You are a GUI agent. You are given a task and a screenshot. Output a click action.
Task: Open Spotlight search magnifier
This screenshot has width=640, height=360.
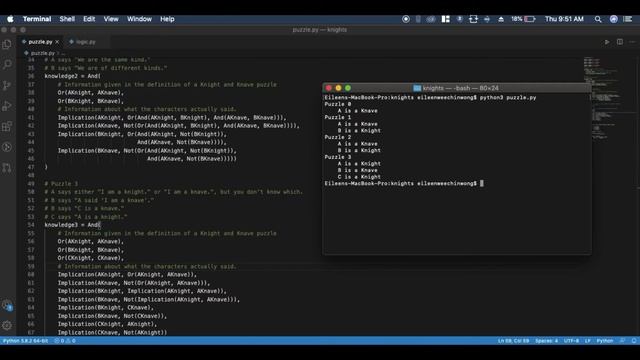(x=598, y=19)
